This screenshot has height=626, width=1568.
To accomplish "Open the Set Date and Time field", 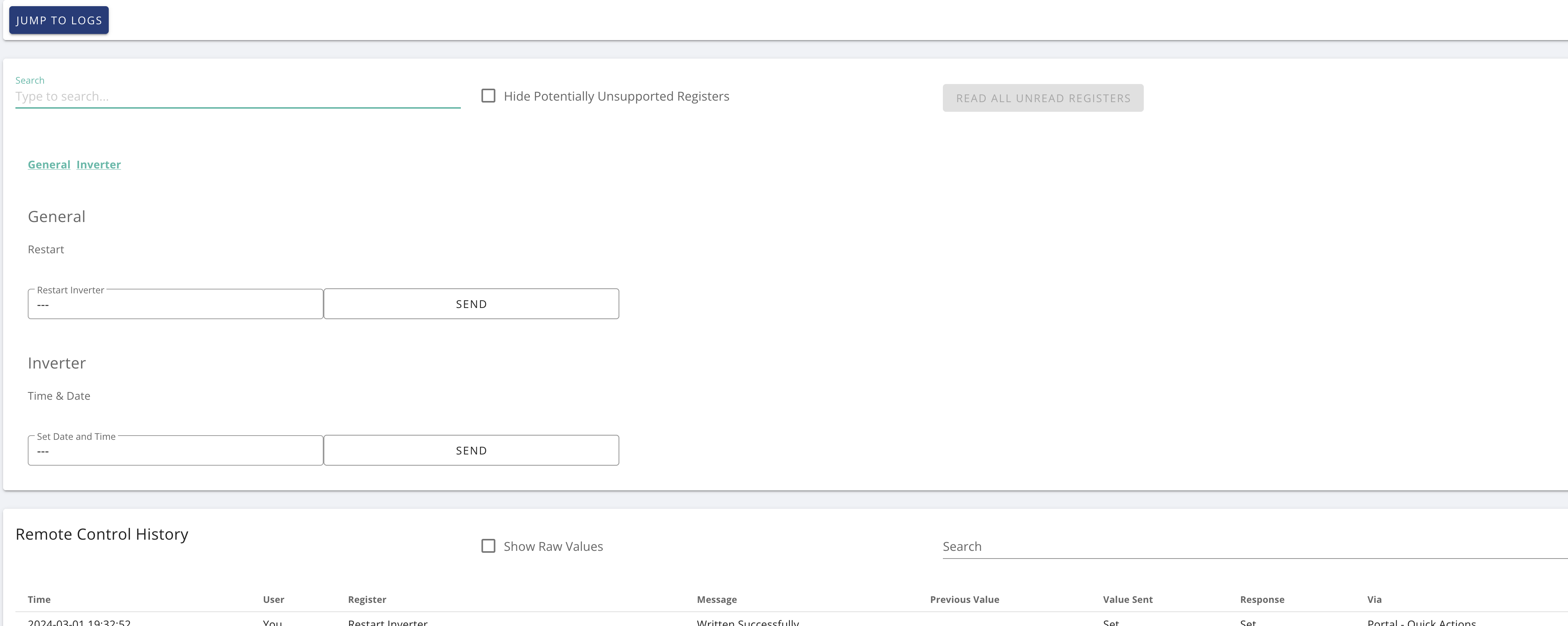I will pos(175,450).
